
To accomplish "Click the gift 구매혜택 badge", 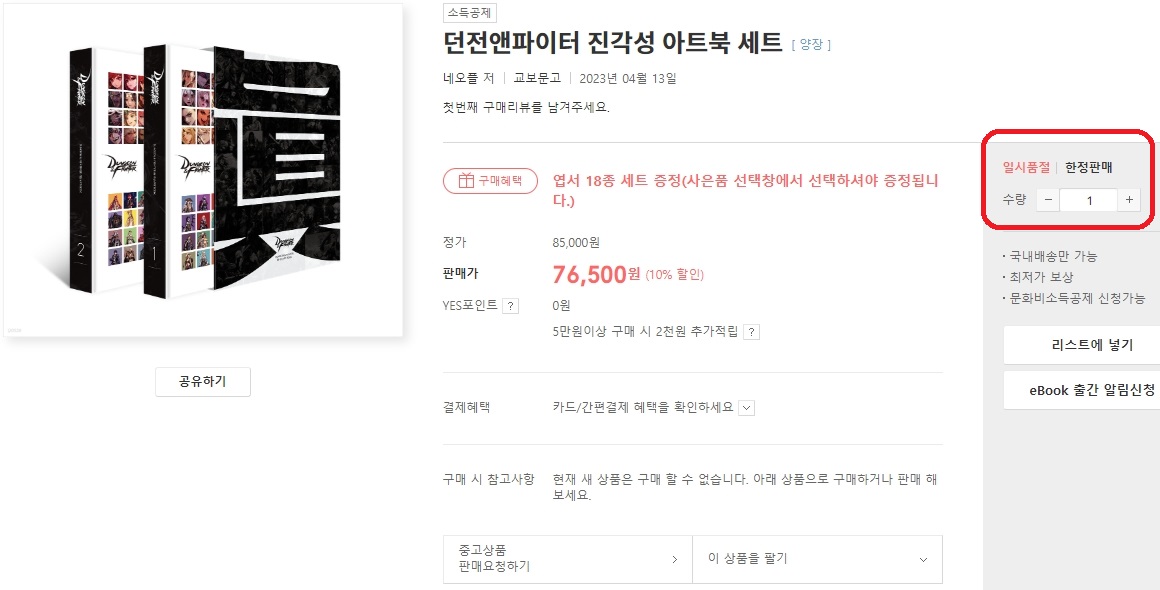I will (490, 181).
